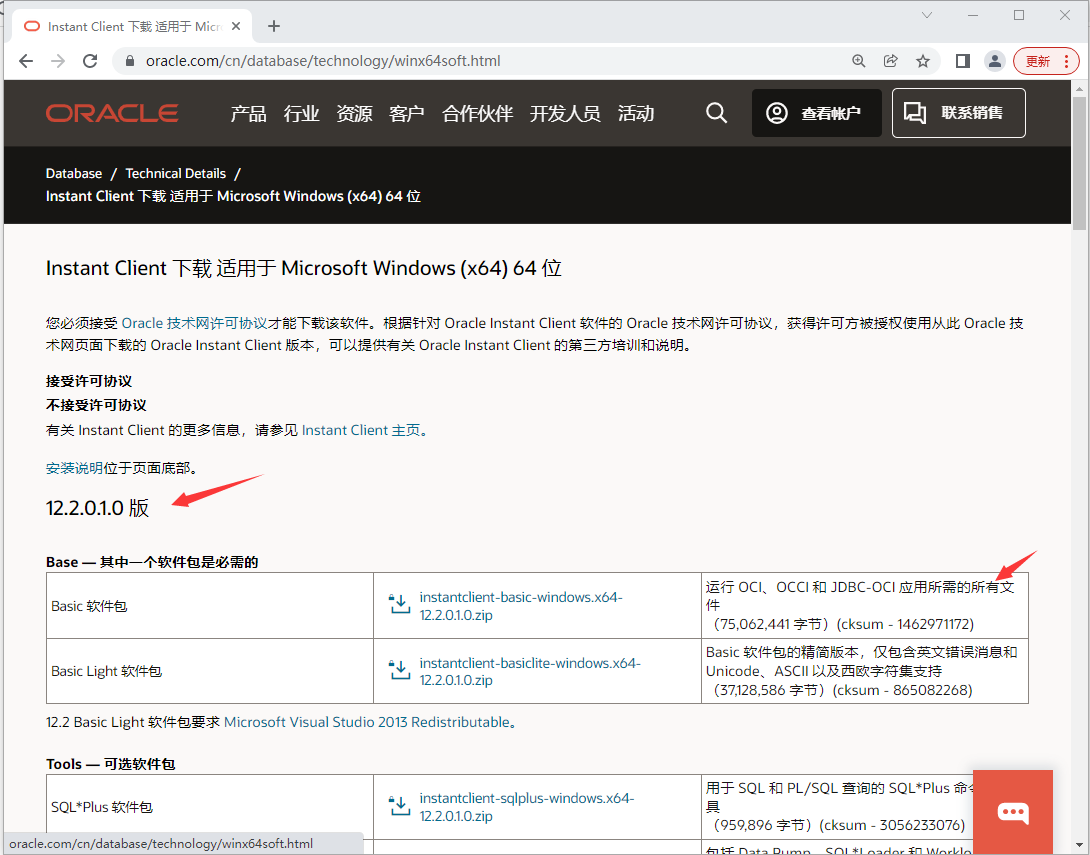Download instantclient-basiclite-windows.x64-12.2.0.1.0.zip
1090x855 pixels.
pyautogui.click(x=530, y=671)
